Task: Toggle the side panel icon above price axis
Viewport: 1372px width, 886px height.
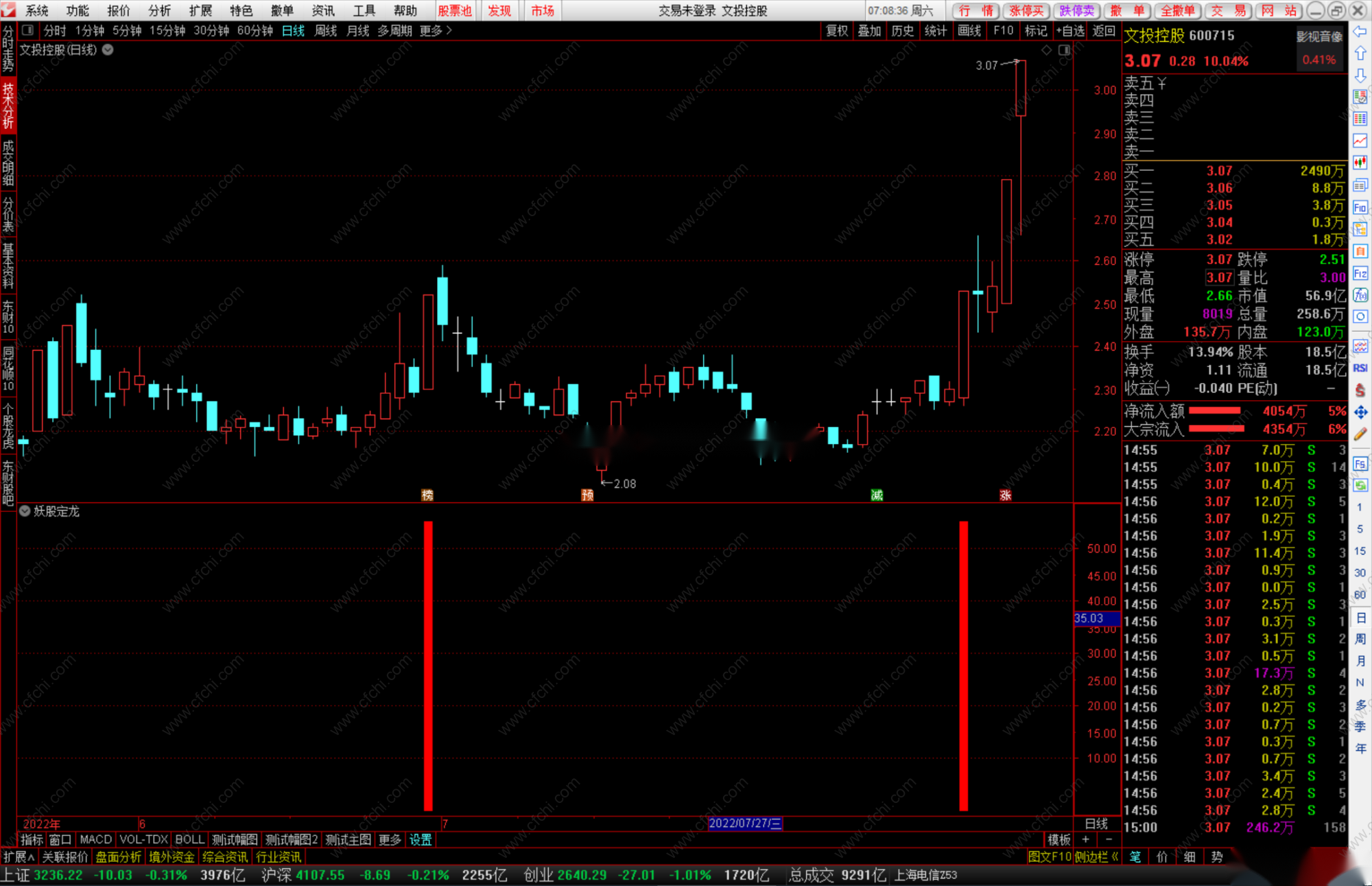Action: [1064, 50]
